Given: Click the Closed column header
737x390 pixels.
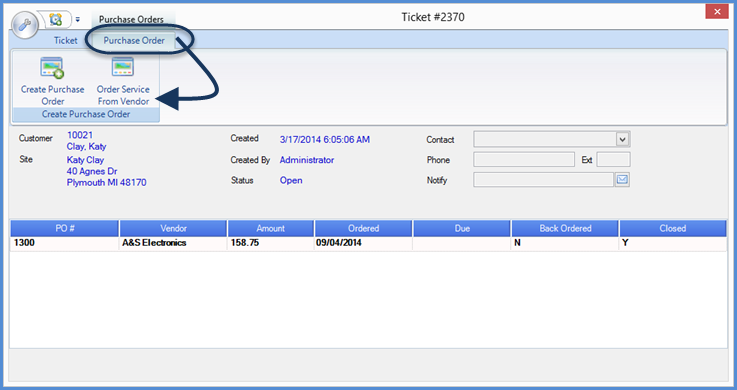Looking at the screenshot, I should click(x=673, y=228).
